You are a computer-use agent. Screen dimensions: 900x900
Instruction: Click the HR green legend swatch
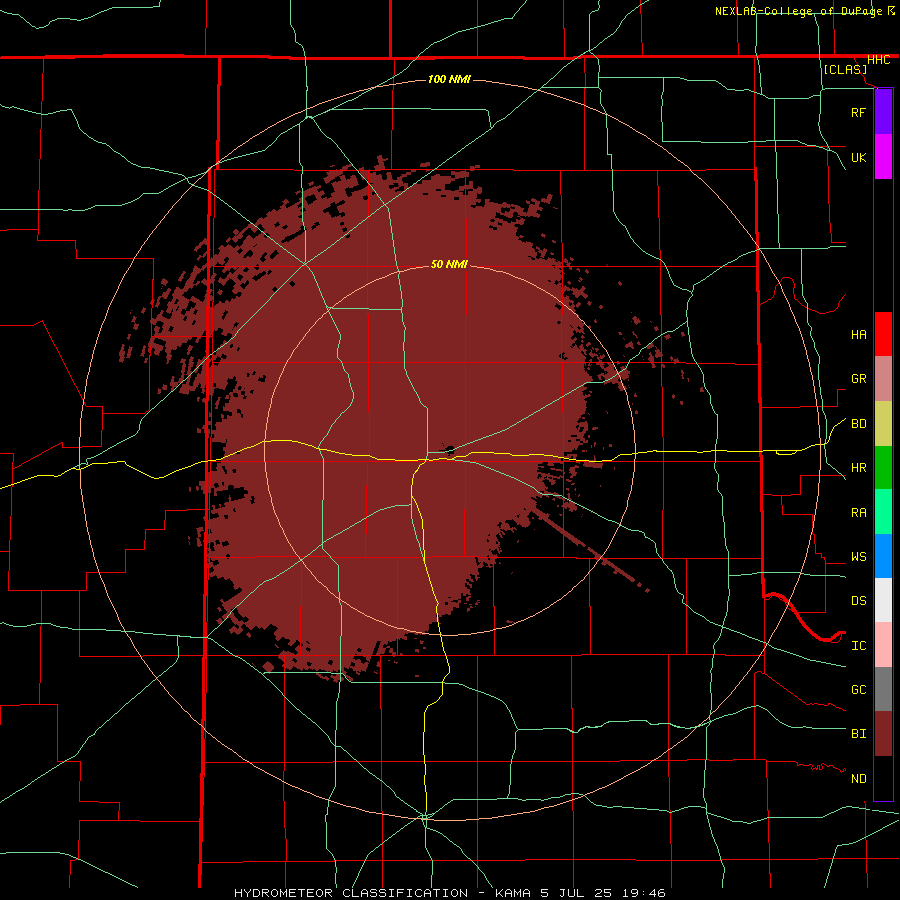tap(883, 468)
